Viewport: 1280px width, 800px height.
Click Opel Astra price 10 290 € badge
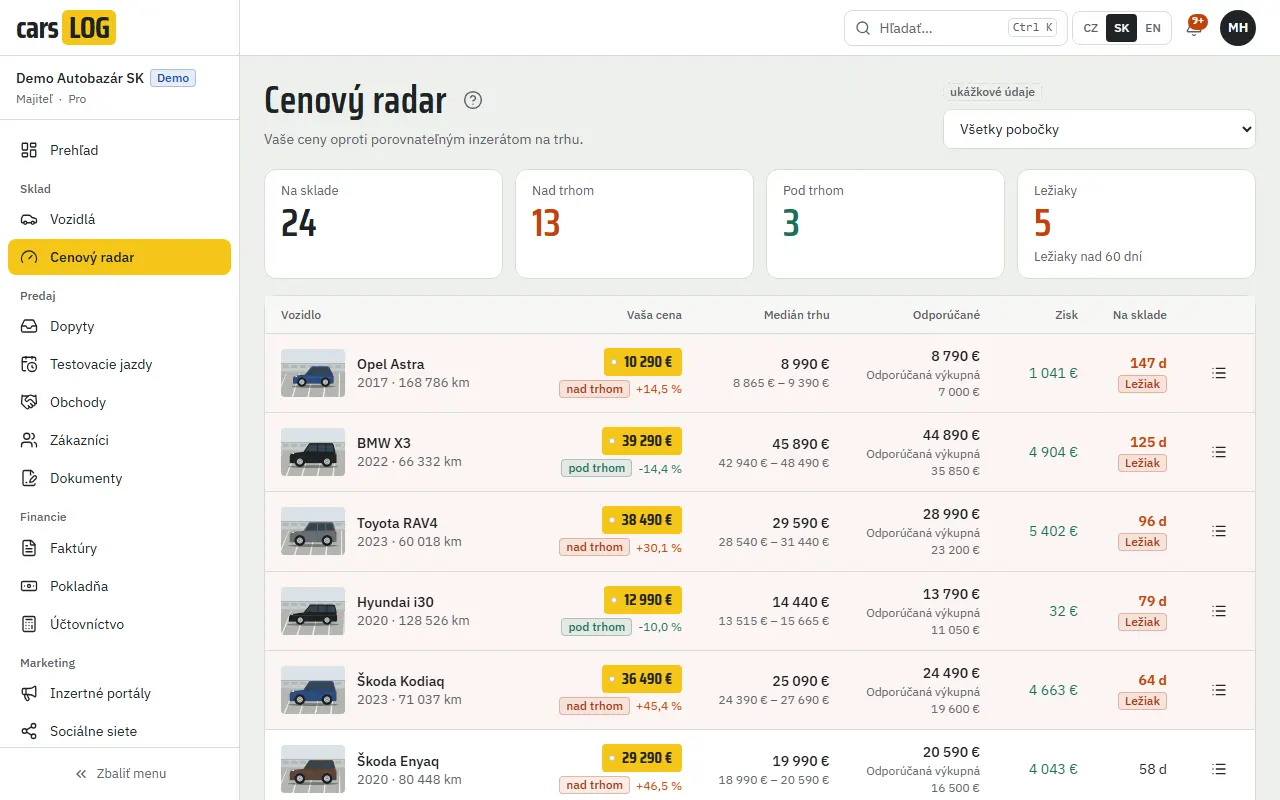coord(643,362)
